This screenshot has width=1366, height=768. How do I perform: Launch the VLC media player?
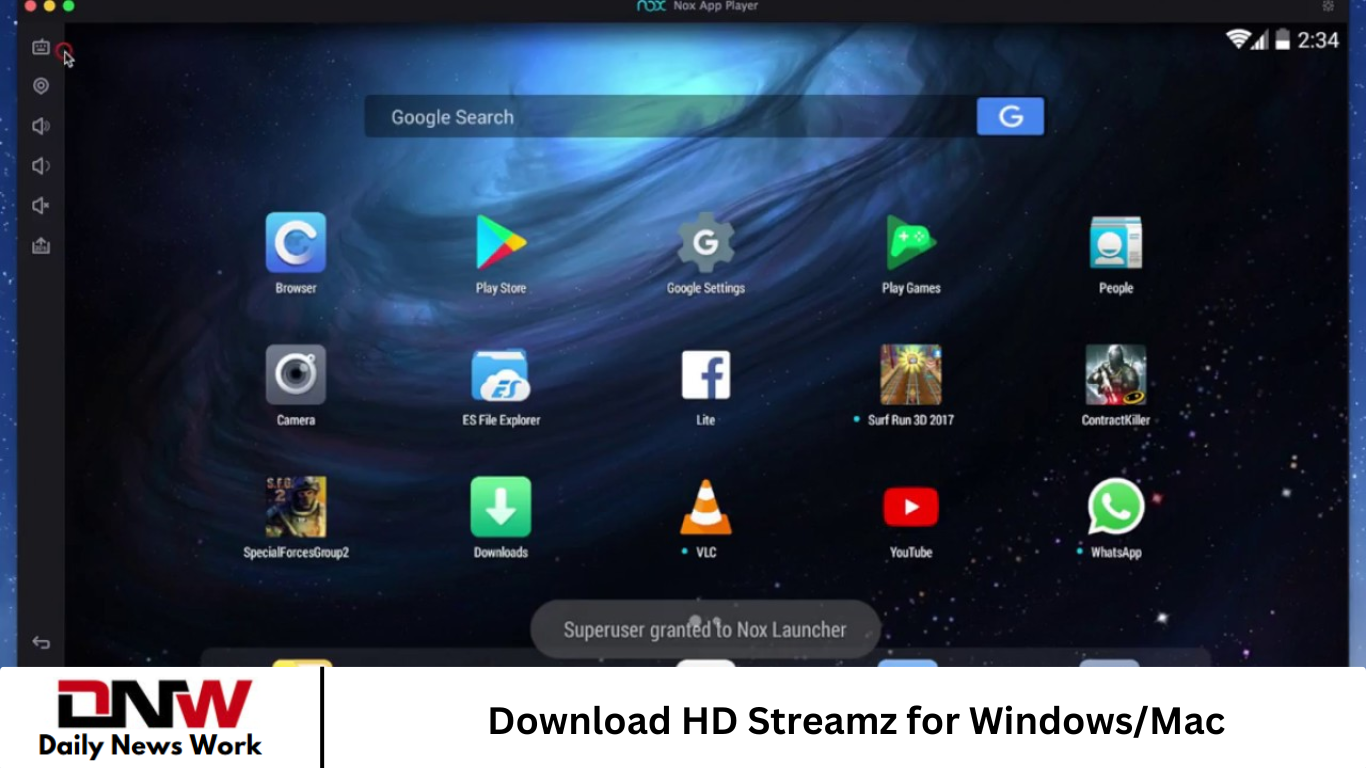(x=706, y=507)
